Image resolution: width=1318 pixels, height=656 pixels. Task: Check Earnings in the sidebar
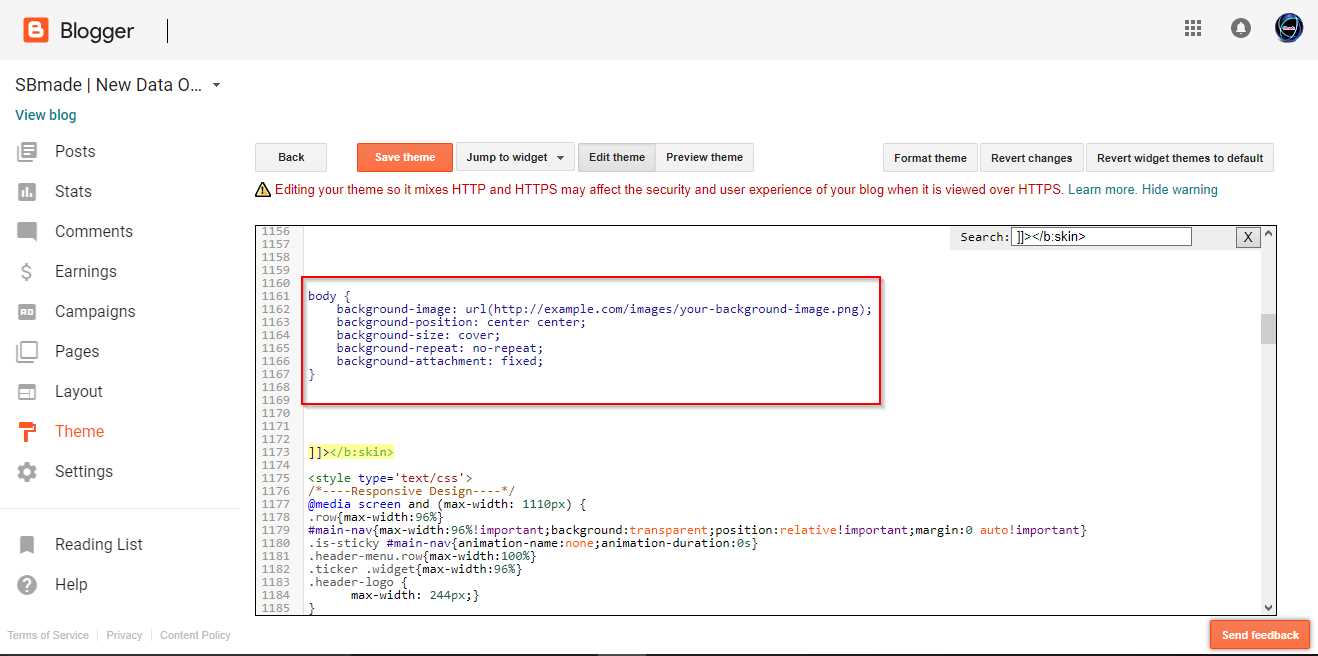[x=85, y=271]
